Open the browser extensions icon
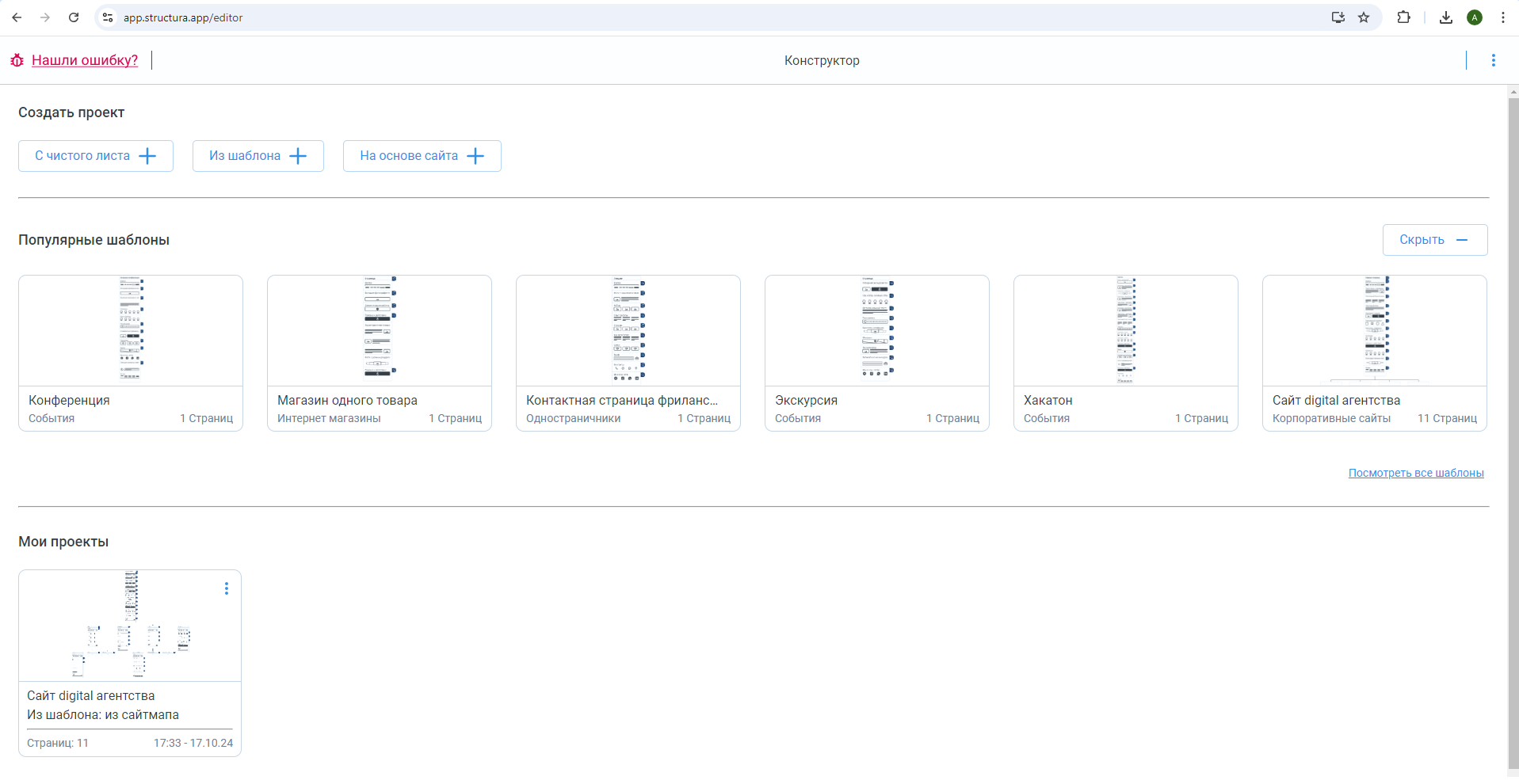Image resolution: width=1519 pixels, height=784 pixels. tap(1403, 17)
